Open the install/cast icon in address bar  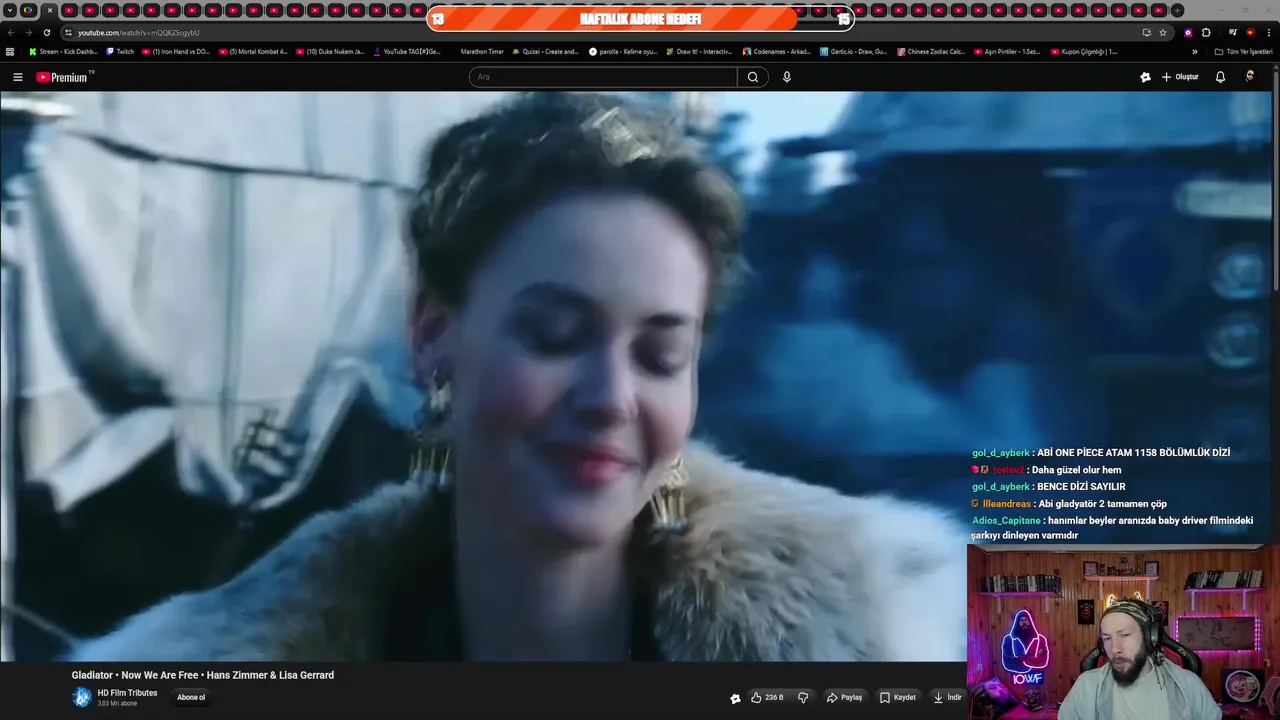click(x=1146, y=32)
